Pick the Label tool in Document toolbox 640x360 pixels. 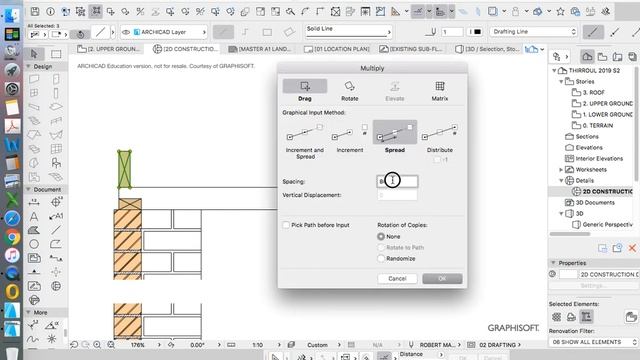[56, 216]
